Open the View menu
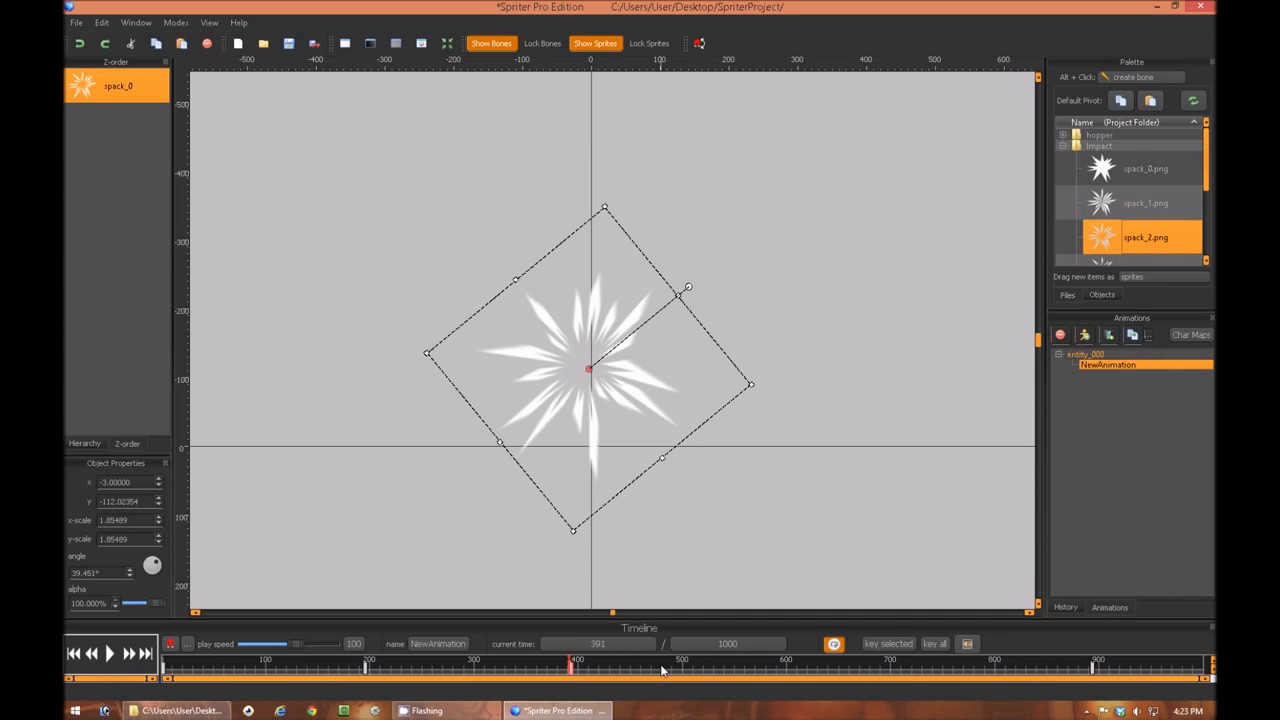Screen dimensions: 1280x720 tap(209, 22)
